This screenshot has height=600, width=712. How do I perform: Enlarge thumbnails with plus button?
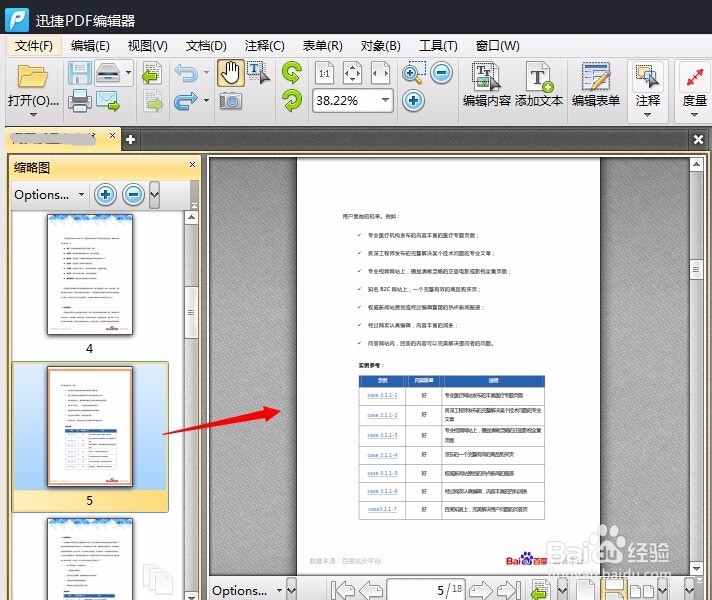pos(105,195)
